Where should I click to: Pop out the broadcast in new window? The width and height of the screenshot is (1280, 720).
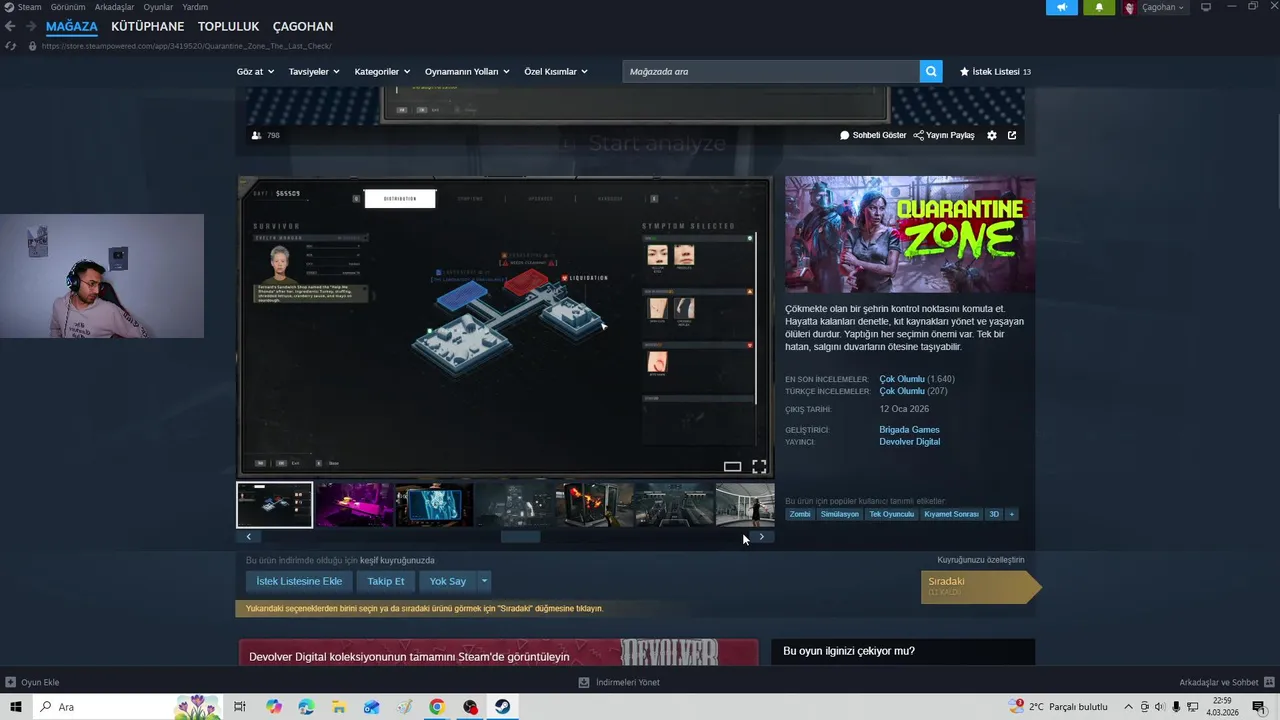[x=1012, y=135]
